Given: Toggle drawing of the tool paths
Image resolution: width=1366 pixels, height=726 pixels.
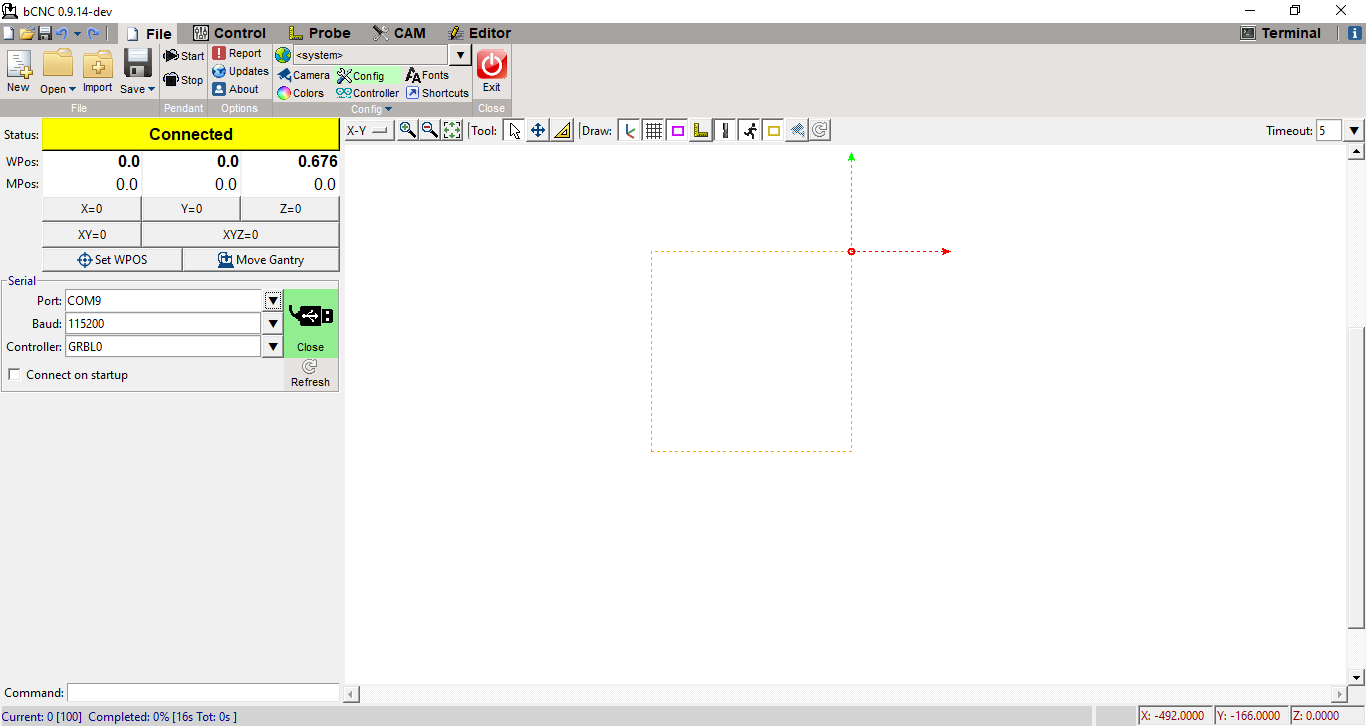Looking at the screenshot, I should 725,130.
